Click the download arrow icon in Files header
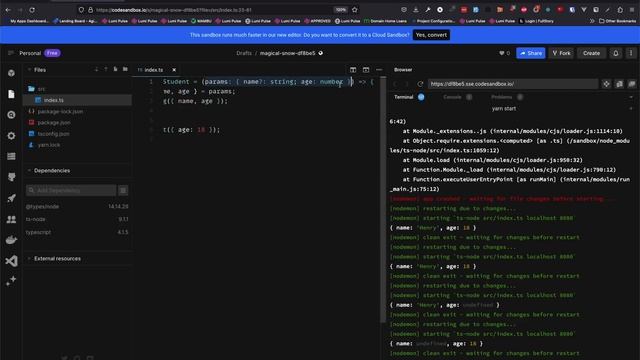The height and width of the screenshot is (360, 640). 96,69
